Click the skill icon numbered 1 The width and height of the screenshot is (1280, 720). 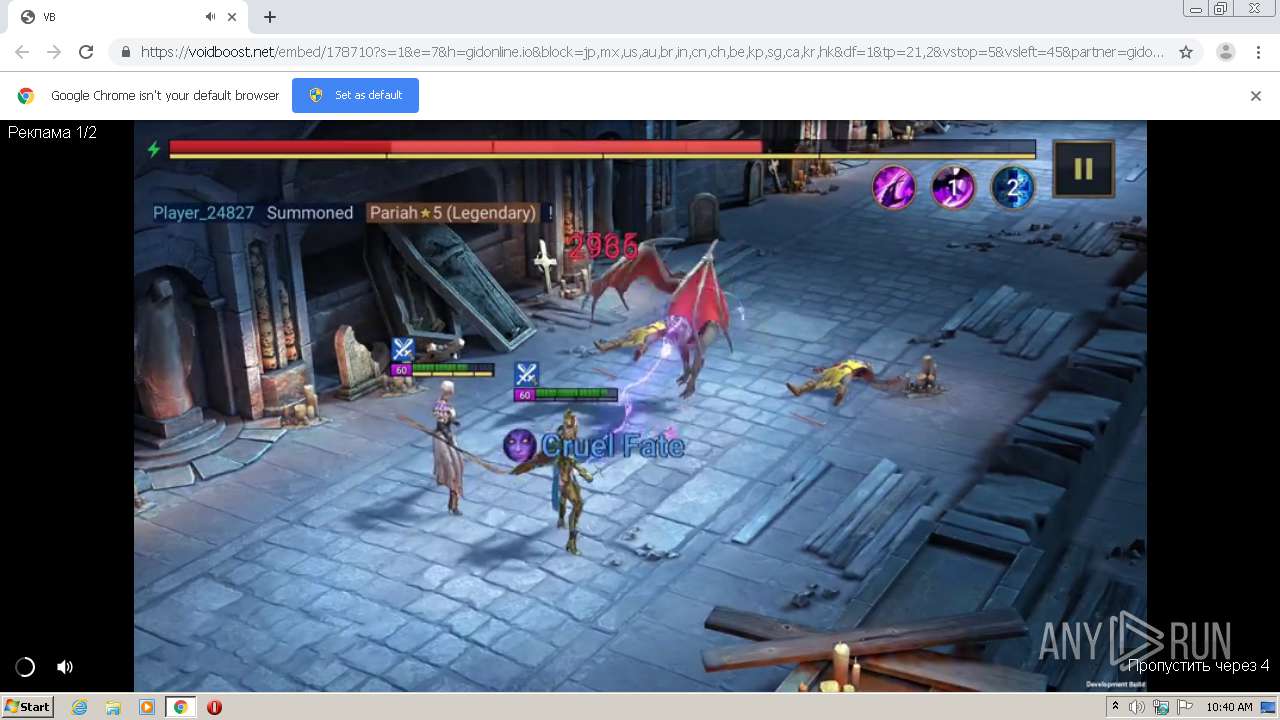point(953,187)
